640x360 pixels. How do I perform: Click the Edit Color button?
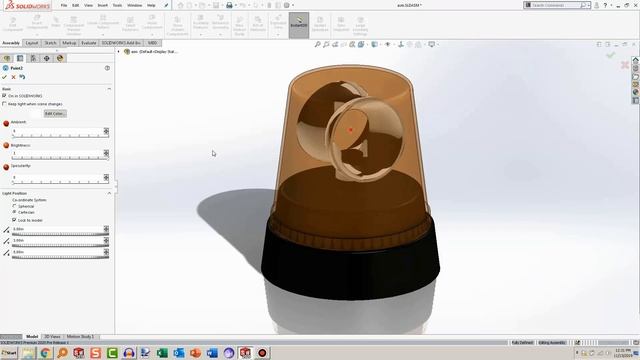[x=55, y=113]
